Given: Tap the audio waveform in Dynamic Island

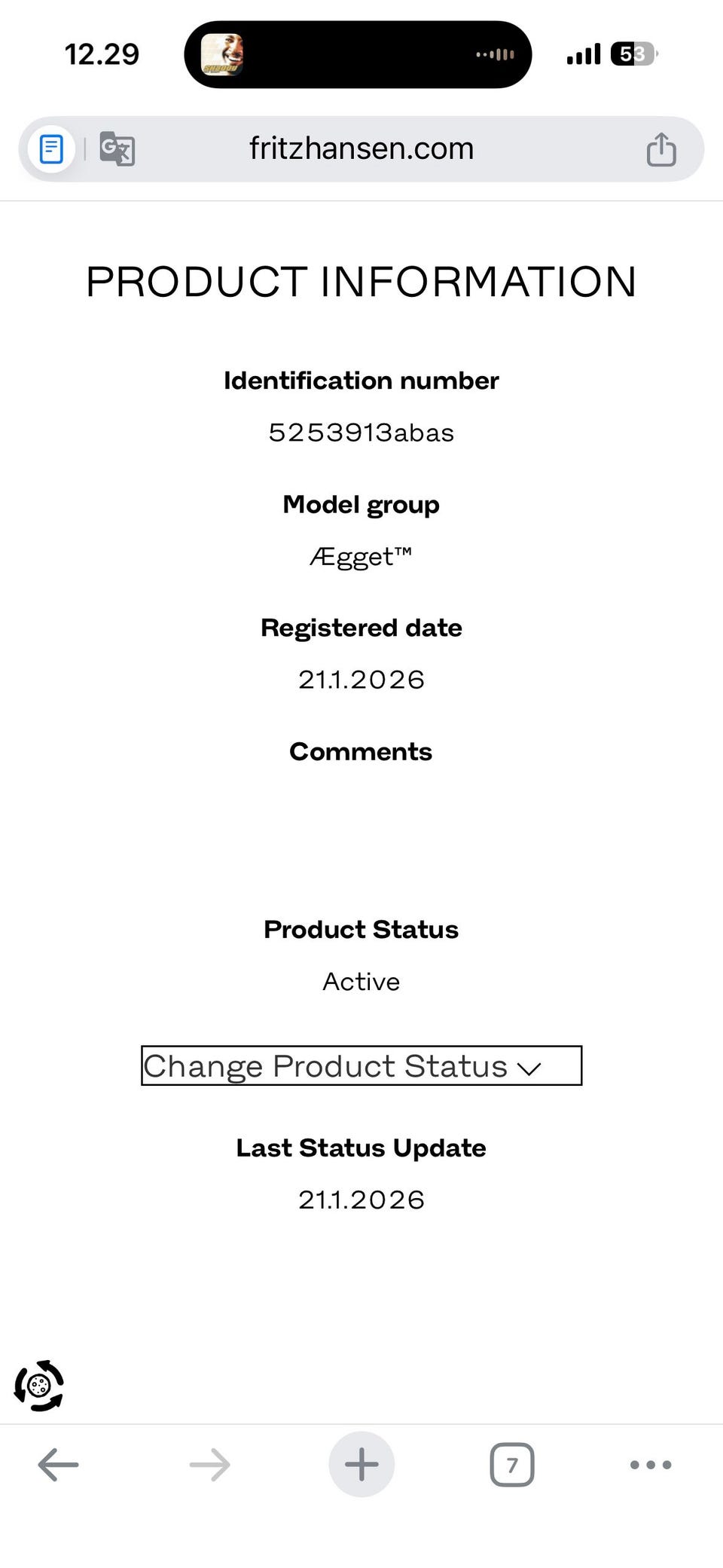Looking at the screenshot, I should click(496, 54).
